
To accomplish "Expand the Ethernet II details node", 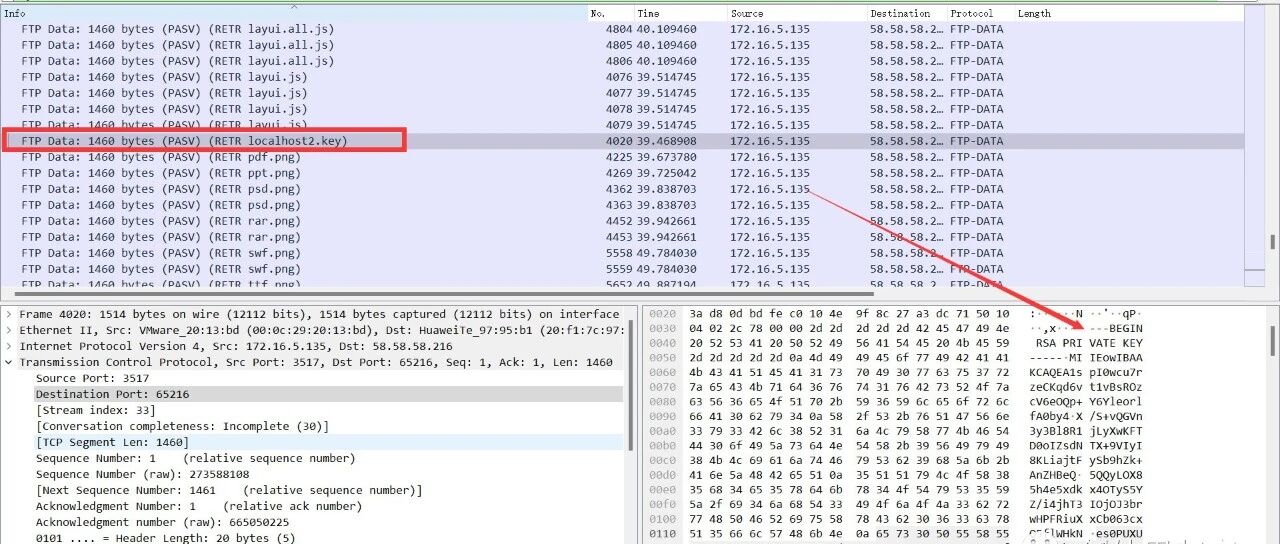I will [9, 330].
